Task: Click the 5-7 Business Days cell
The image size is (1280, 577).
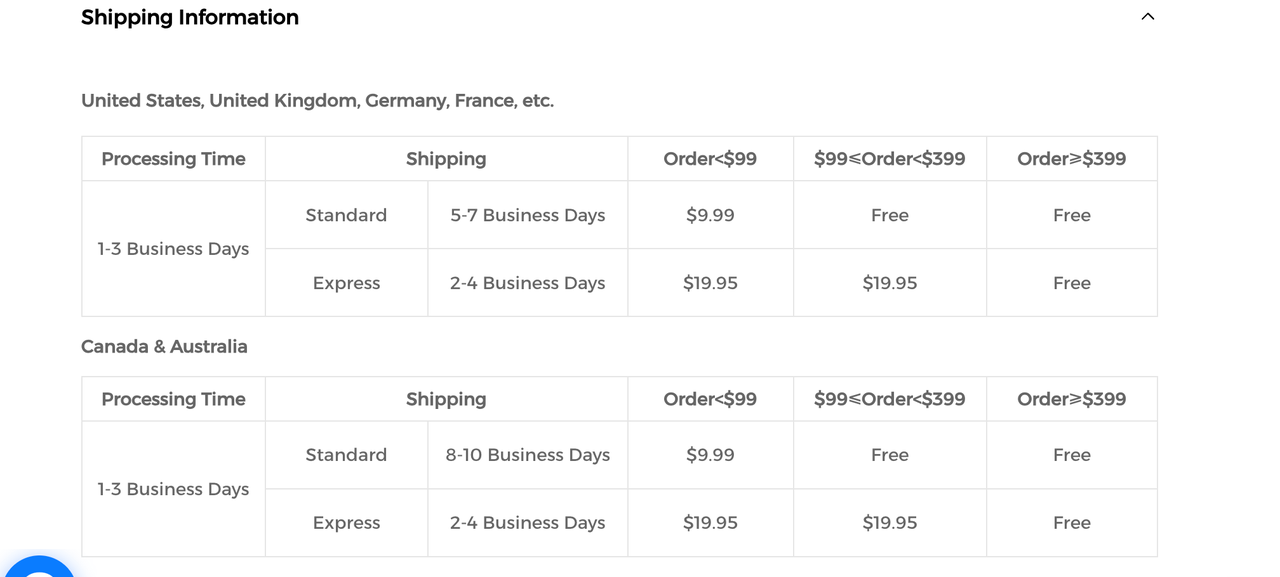Action: [x=527, y=215]
